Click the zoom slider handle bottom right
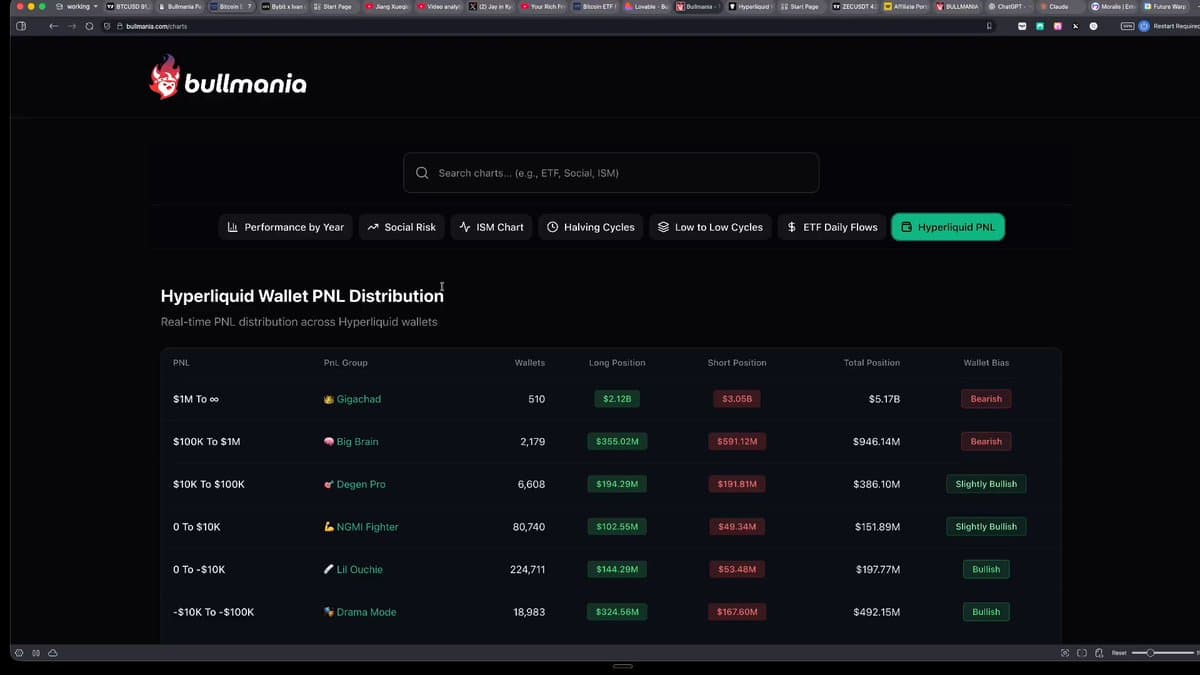Screen dimensions: 1200x675 tap(1150, 652)
